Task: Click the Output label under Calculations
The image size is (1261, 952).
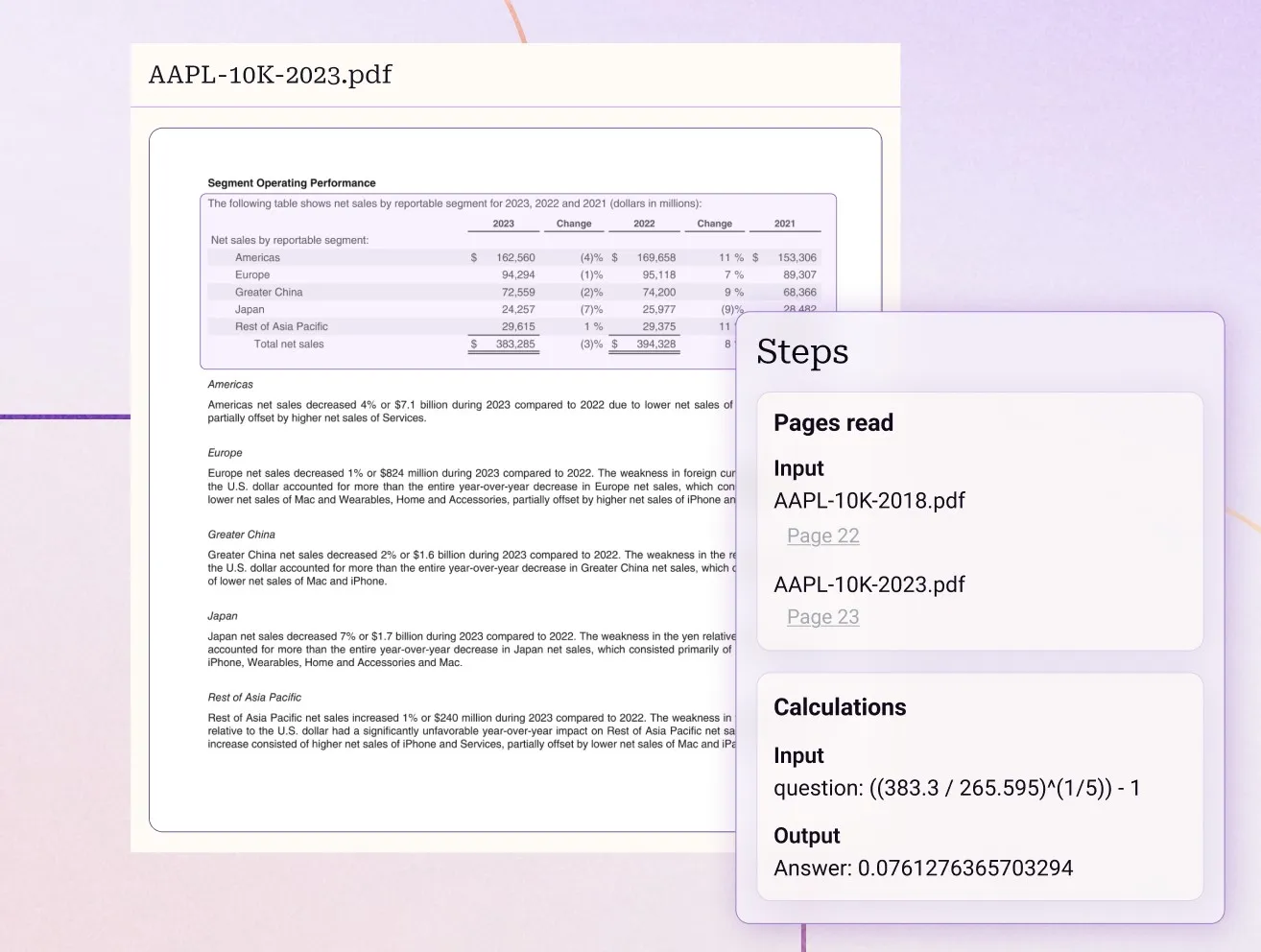Action: click(806, 836)
